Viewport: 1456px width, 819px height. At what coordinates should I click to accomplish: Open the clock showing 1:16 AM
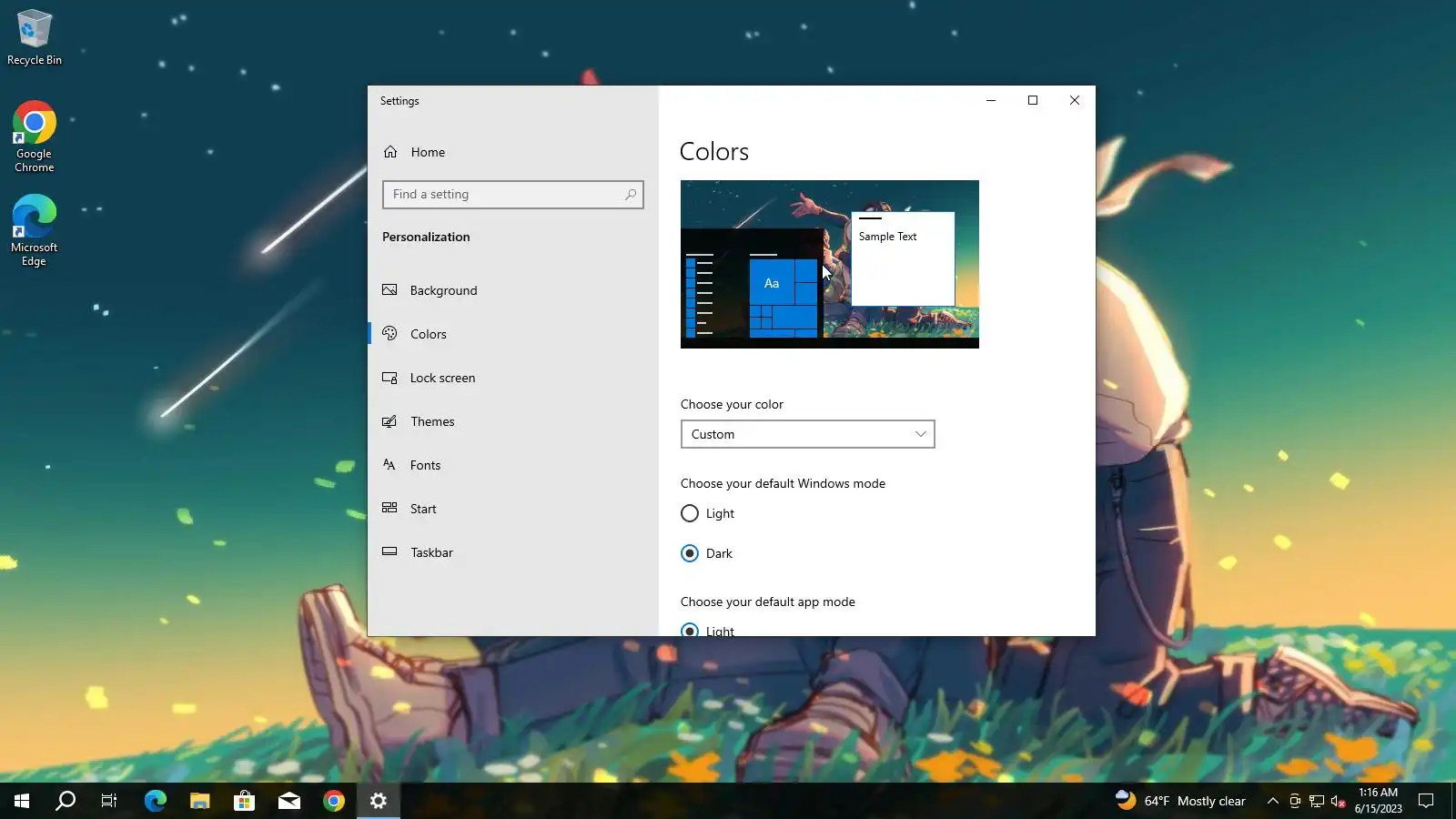(1378, 801)
